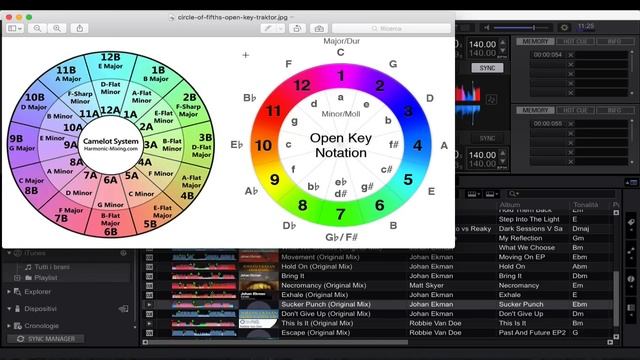Enable SYNC on the lower deck

[x=487, y=138]
